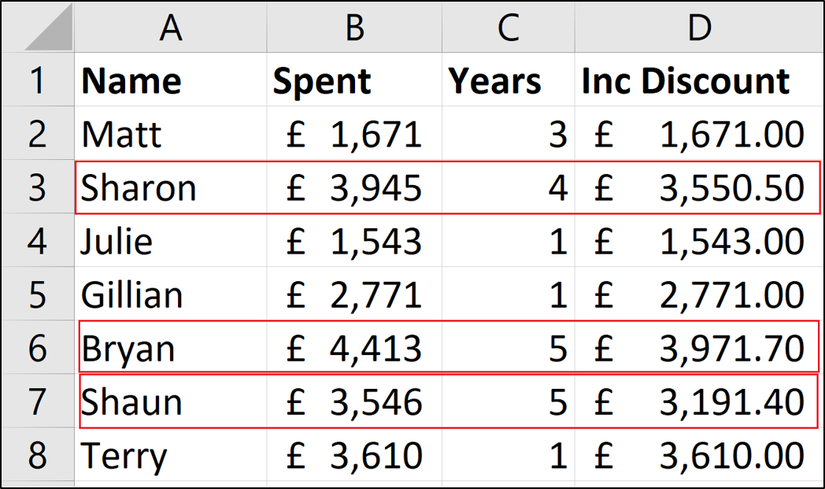Select Bryan's spent value 4,413
825x489 pixels.
354,348
